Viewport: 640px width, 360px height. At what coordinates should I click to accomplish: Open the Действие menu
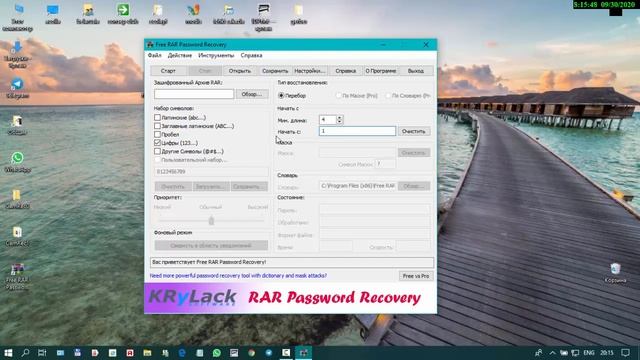180,56
